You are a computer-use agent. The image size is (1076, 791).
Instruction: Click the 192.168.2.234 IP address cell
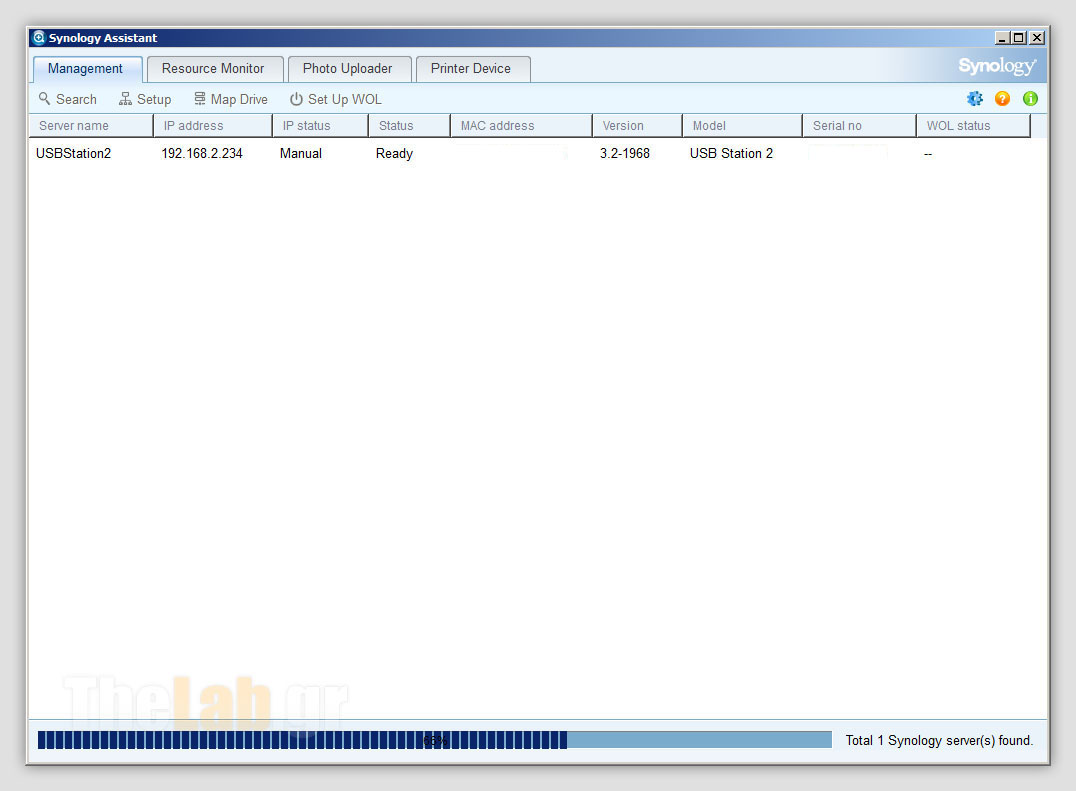pyautogui.click(x=202, y=154)
